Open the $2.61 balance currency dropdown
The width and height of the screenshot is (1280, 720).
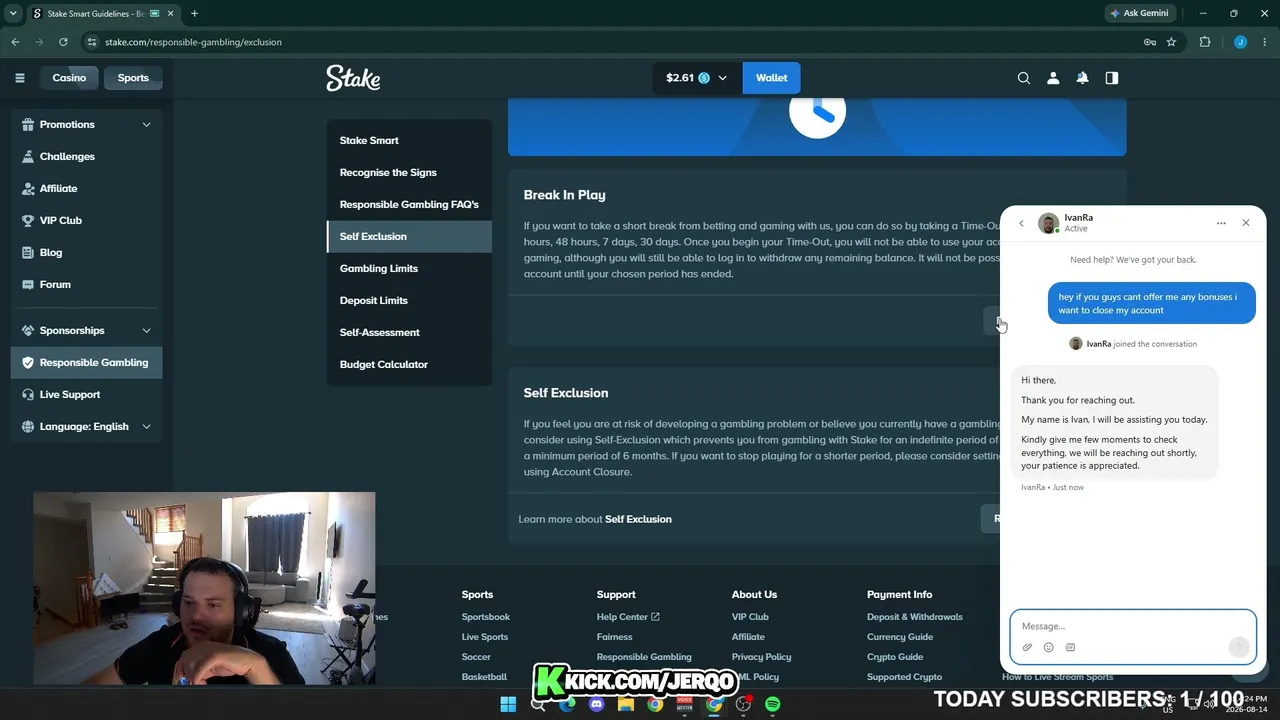tap(697, 78)
